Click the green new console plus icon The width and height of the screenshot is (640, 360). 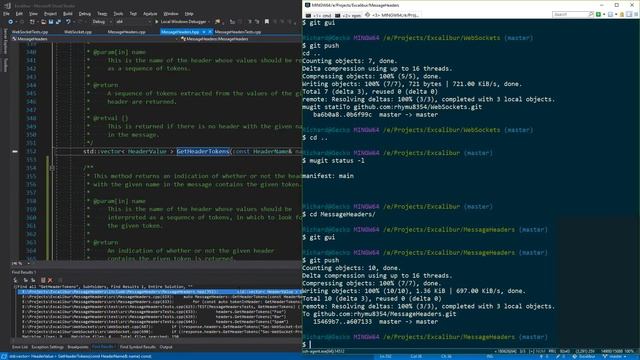pos(598,14)
